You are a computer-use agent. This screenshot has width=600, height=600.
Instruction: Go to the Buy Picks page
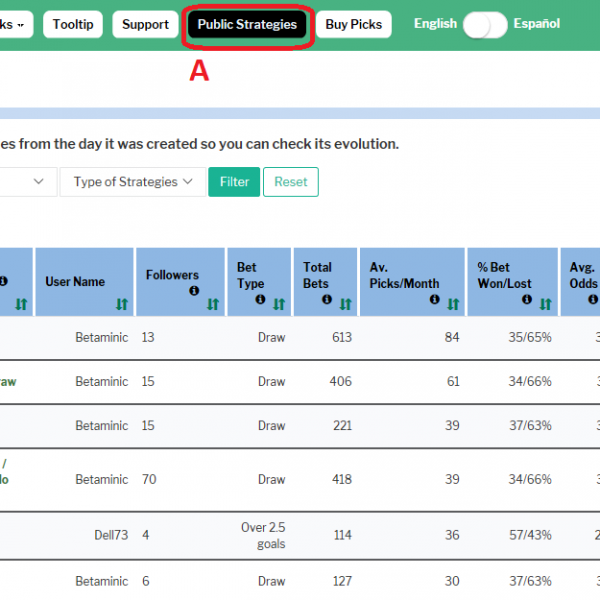353,24
